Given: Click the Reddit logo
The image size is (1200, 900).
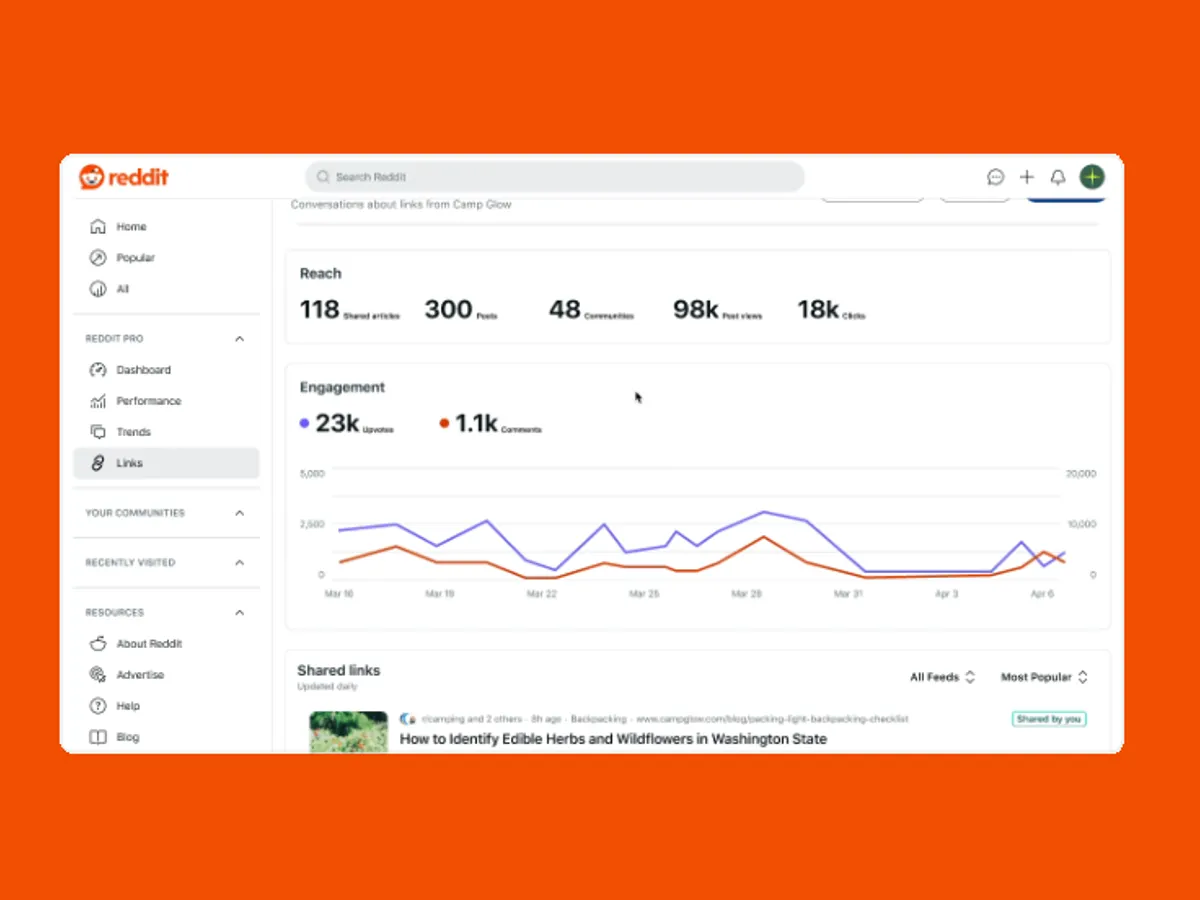Looking at the screenshot, I should (124, 177).
